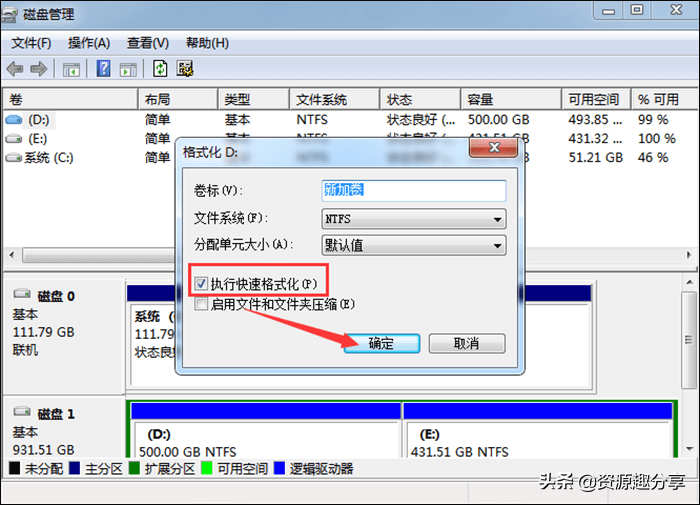
Task: Click the 可用空间 bright green legend swatch
Action: tap(207, 468)
